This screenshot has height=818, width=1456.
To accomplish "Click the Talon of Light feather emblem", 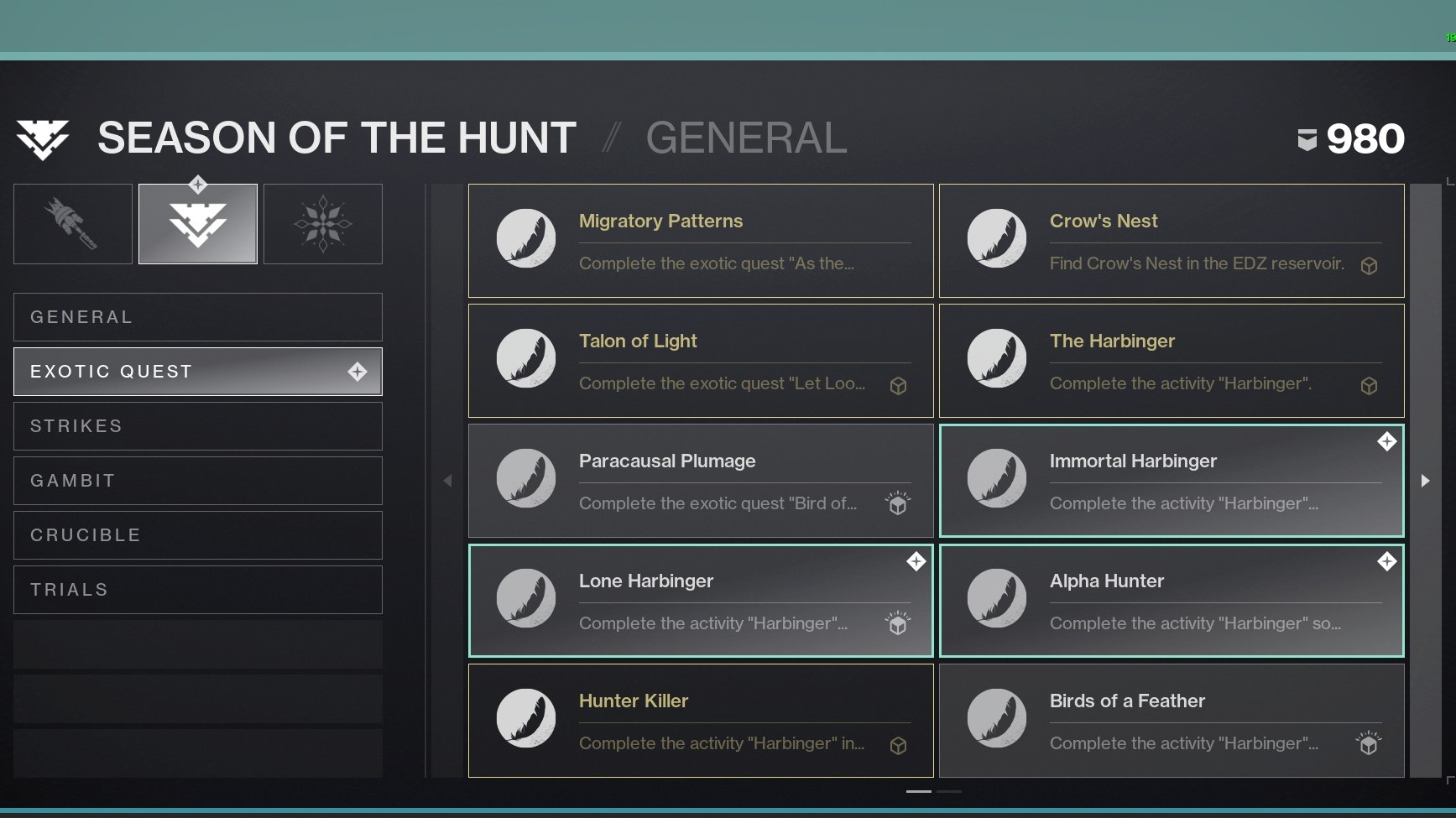I will pyautogui.click(x=526, y=358).
